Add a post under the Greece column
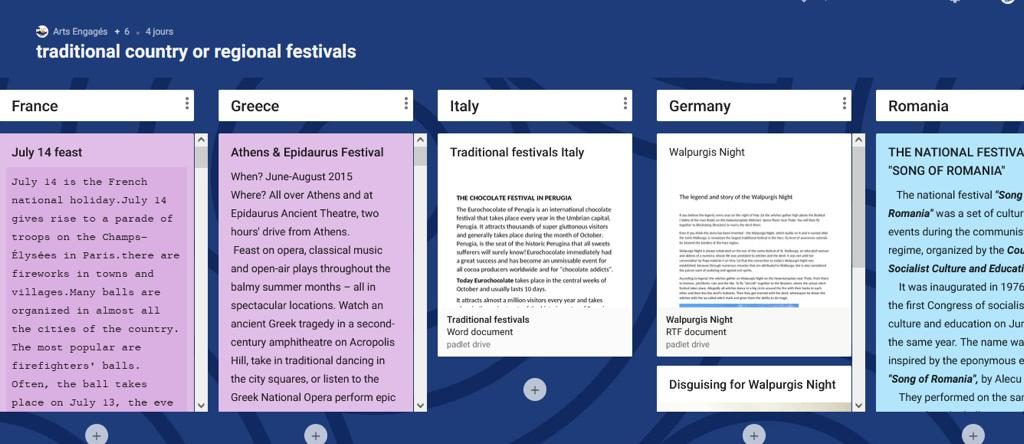 coord(315,435)
